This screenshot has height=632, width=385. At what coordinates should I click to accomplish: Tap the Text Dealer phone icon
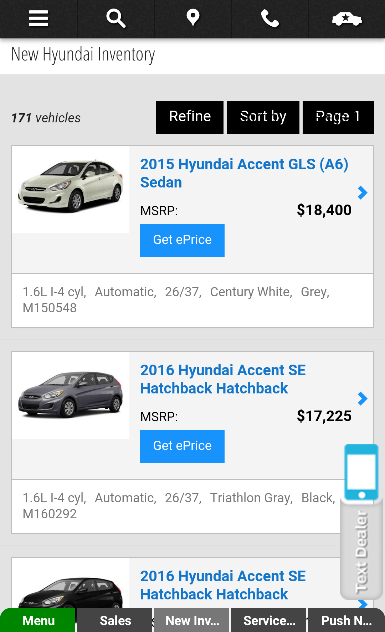tap(362, 472)
